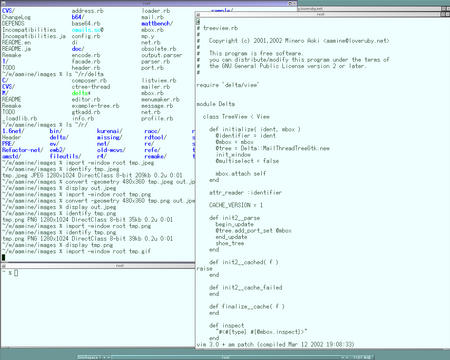450x360 pixels.
Task: Click the bottom-left terminal window title bar
Action: (x=98, y=266)
